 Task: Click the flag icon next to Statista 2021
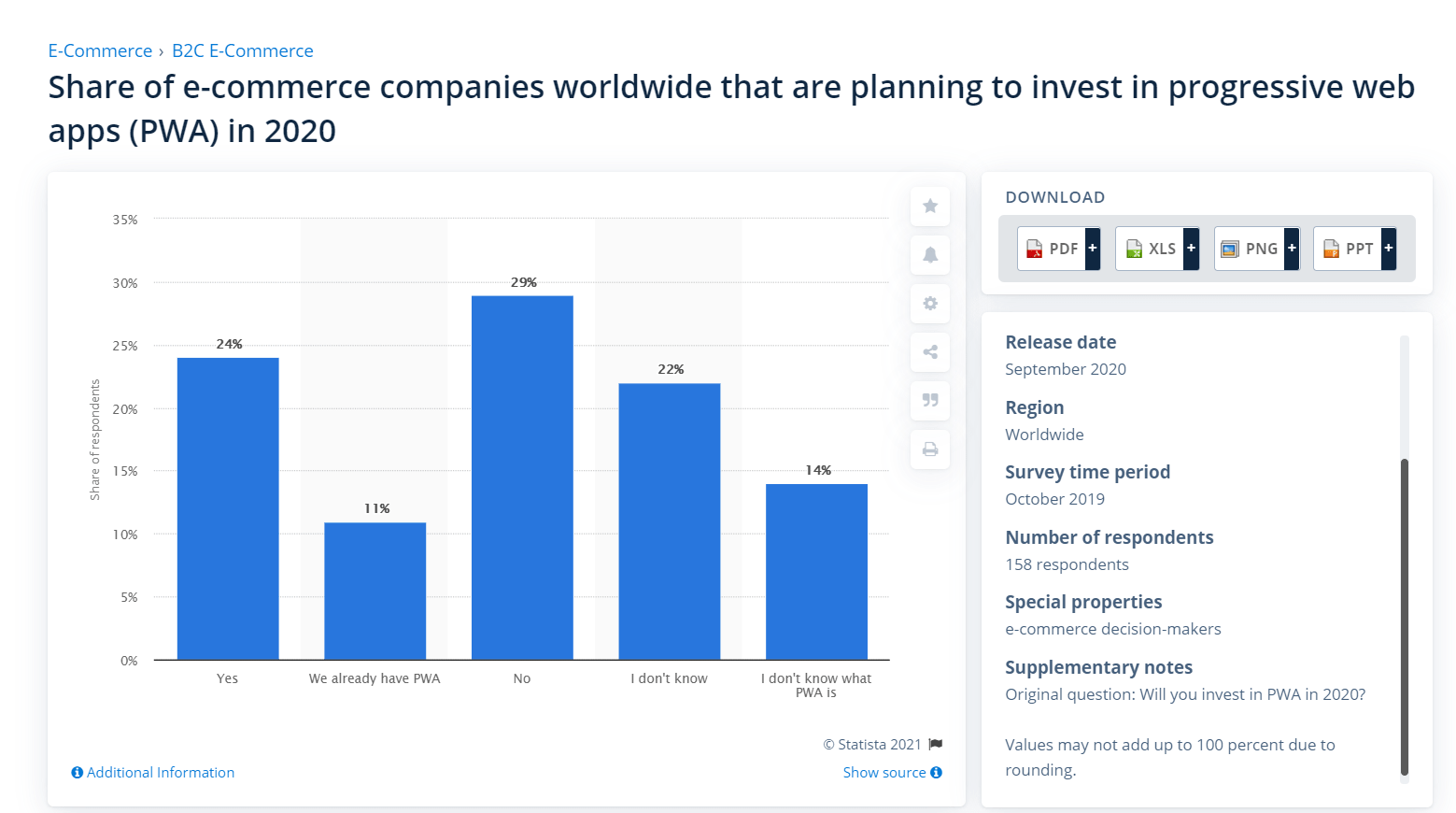[936, 744]
